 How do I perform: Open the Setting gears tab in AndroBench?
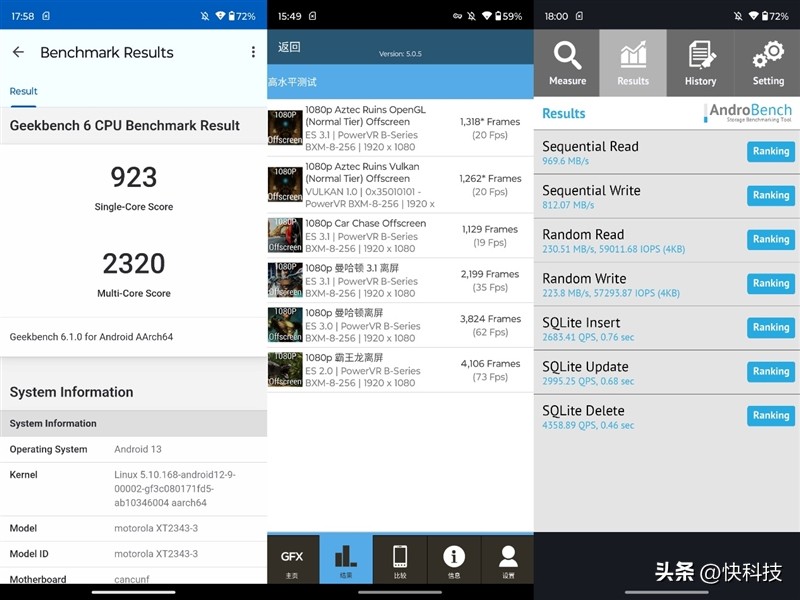(767, 63)
